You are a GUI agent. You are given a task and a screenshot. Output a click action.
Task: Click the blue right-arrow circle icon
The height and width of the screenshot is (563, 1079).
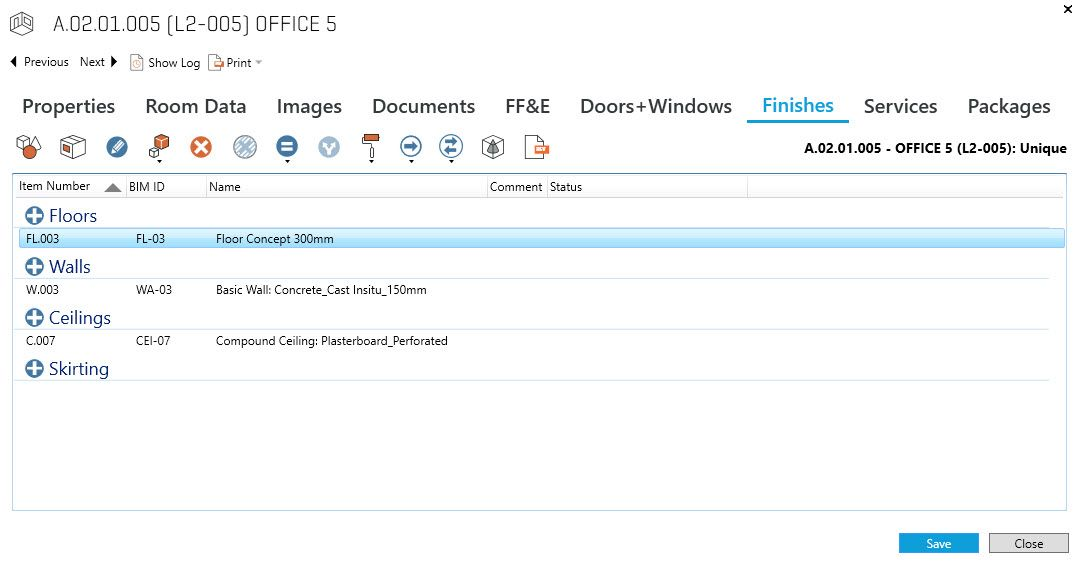pos(410,148)
